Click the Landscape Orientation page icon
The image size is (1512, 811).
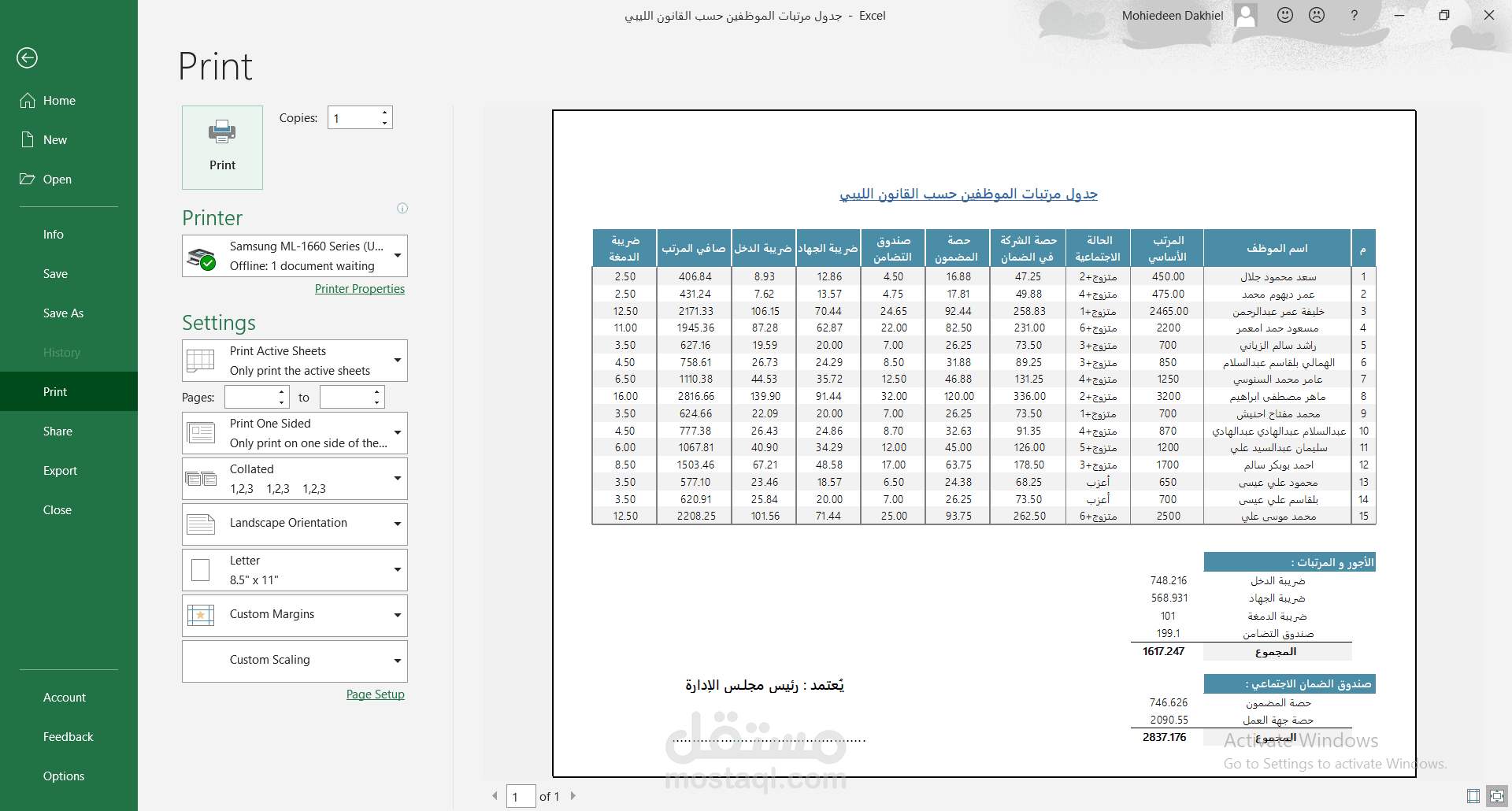[201, 524]
